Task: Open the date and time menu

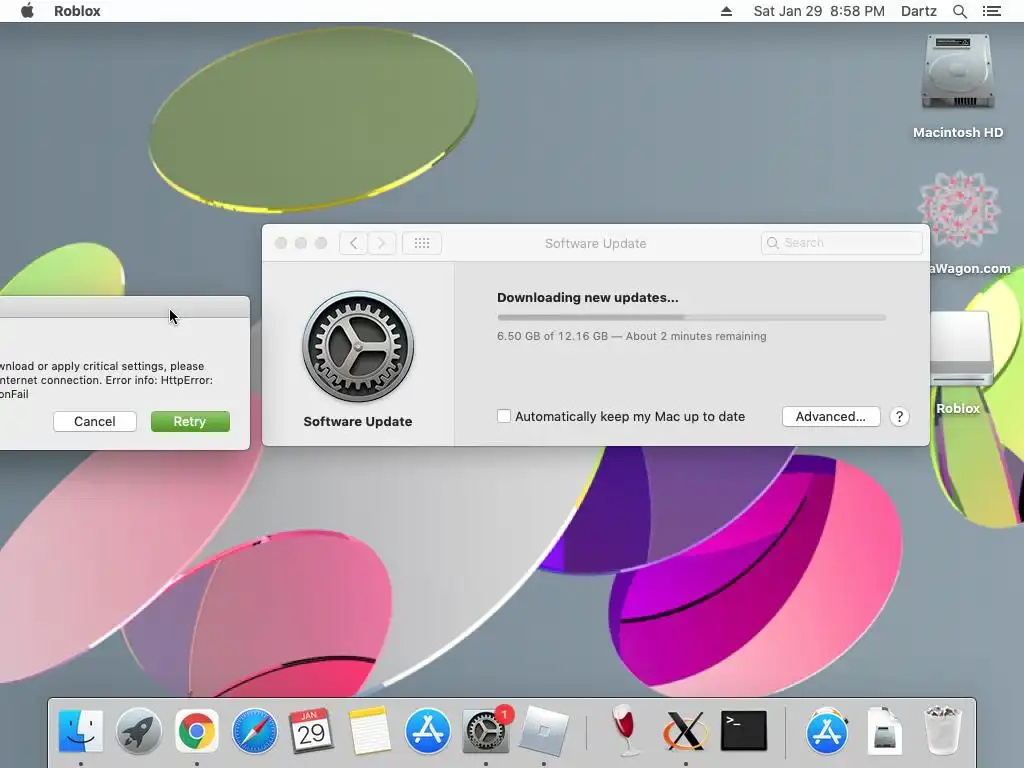Action: coord(819,11)
